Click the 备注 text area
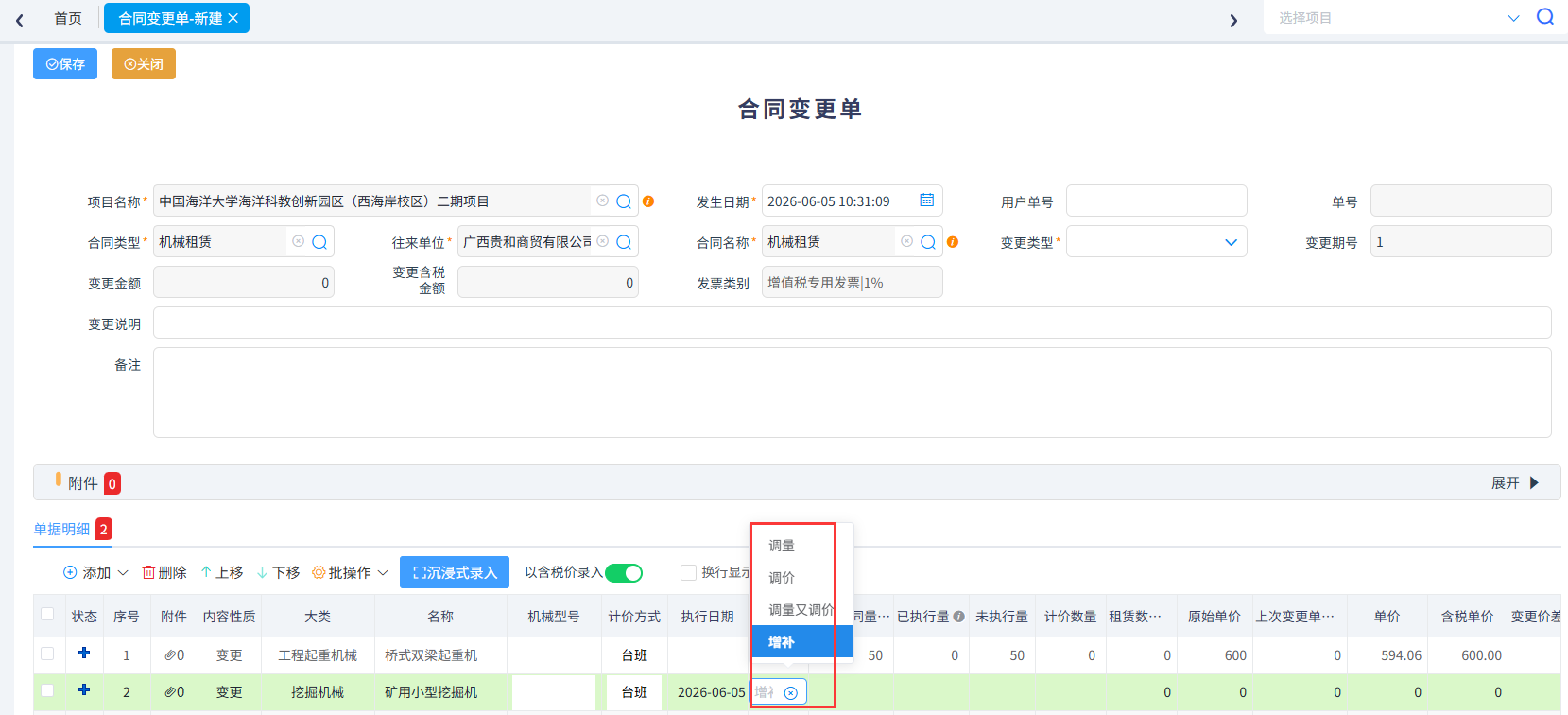 coord(852,392)
